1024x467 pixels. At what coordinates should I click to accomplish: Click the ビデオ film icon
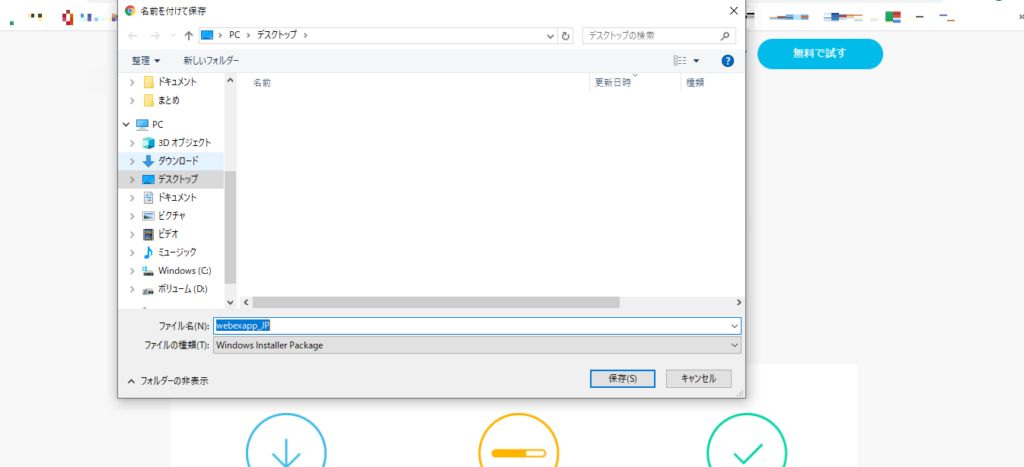pos(148,234)
